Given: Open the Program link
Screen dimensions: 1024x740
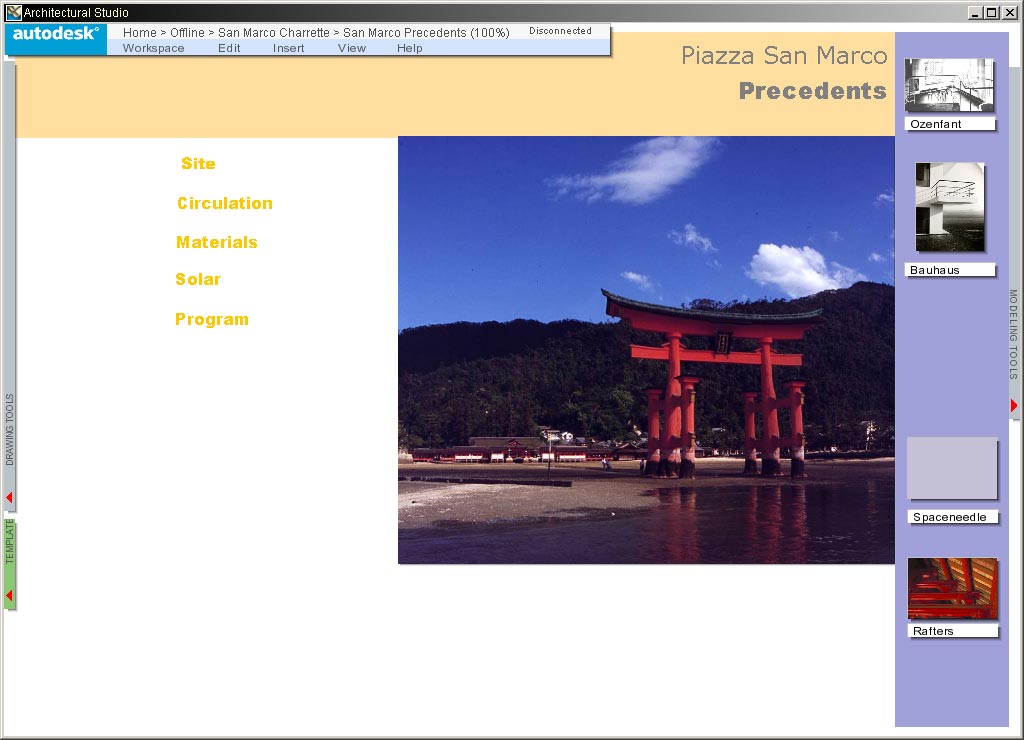Looking at the screenshot, I should pos(212,319).
